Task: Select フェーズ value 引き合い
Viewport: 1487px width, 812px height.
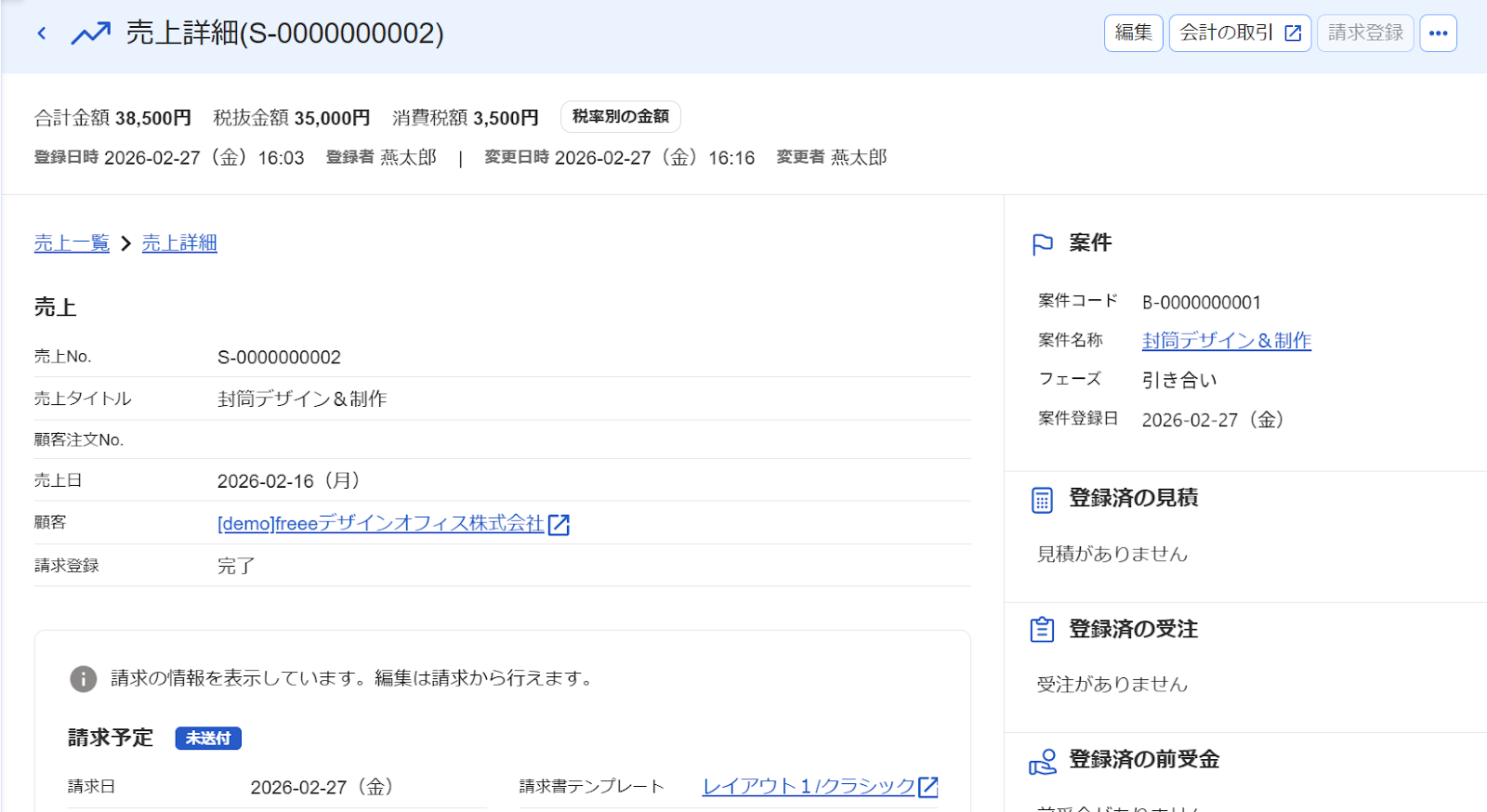Action: point(1179,380)
